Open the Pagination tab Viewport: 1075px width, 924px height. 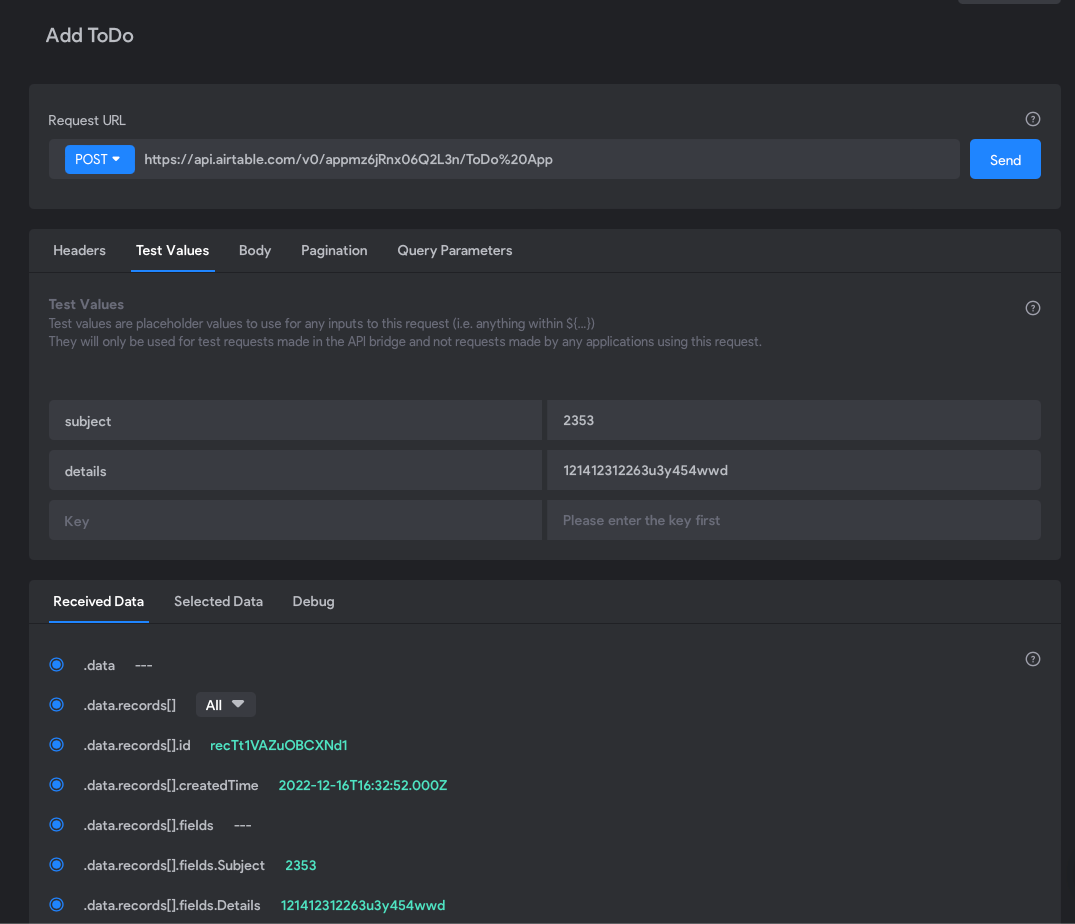335,251
